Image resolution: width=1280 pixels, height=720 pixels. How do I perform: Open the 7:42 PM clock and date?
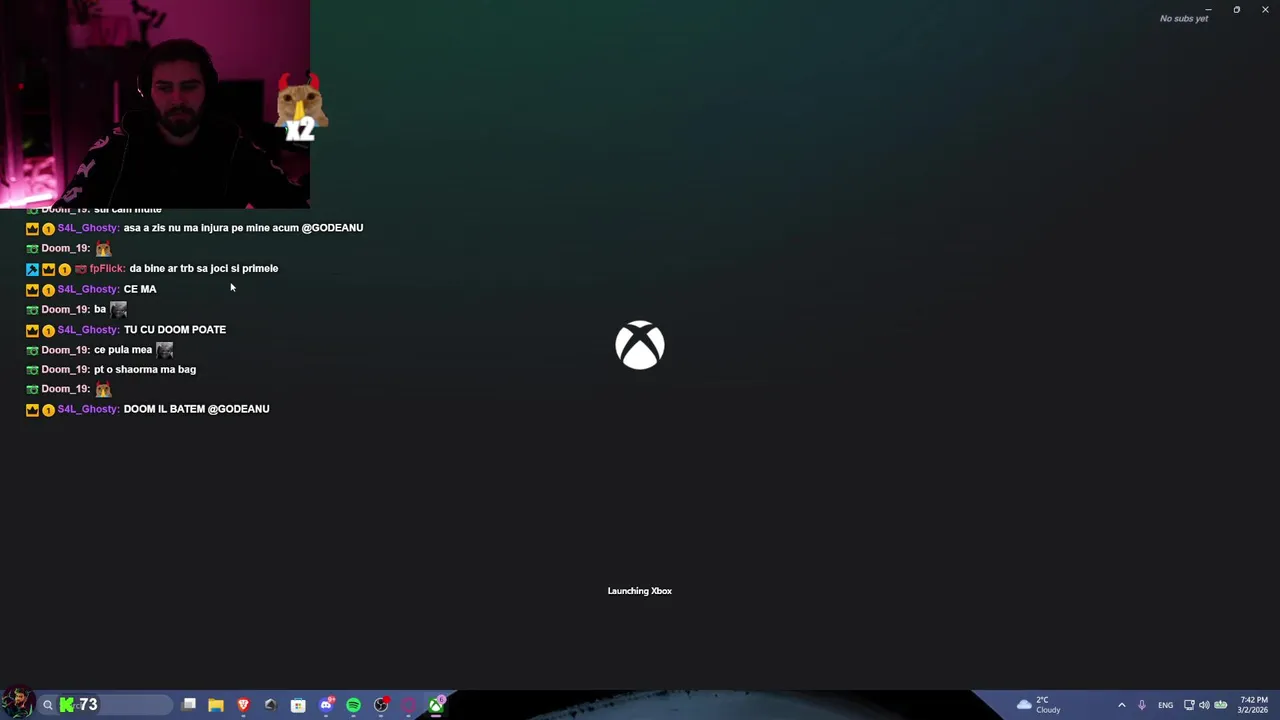(1253, 705)
